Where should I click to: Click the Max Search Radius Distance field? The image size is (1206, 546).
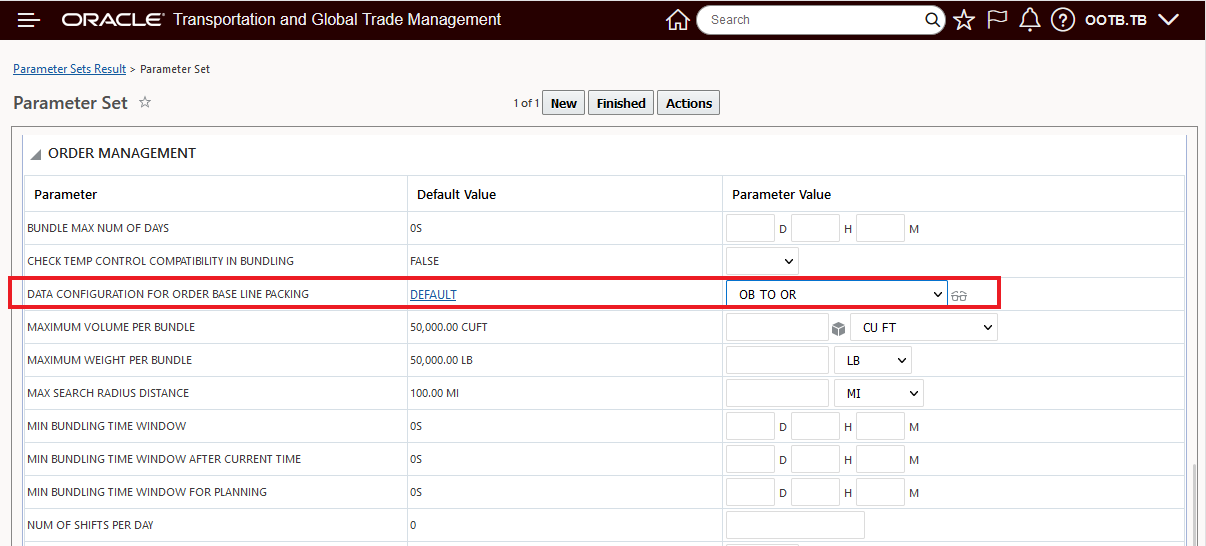click(x=777, y=393)
